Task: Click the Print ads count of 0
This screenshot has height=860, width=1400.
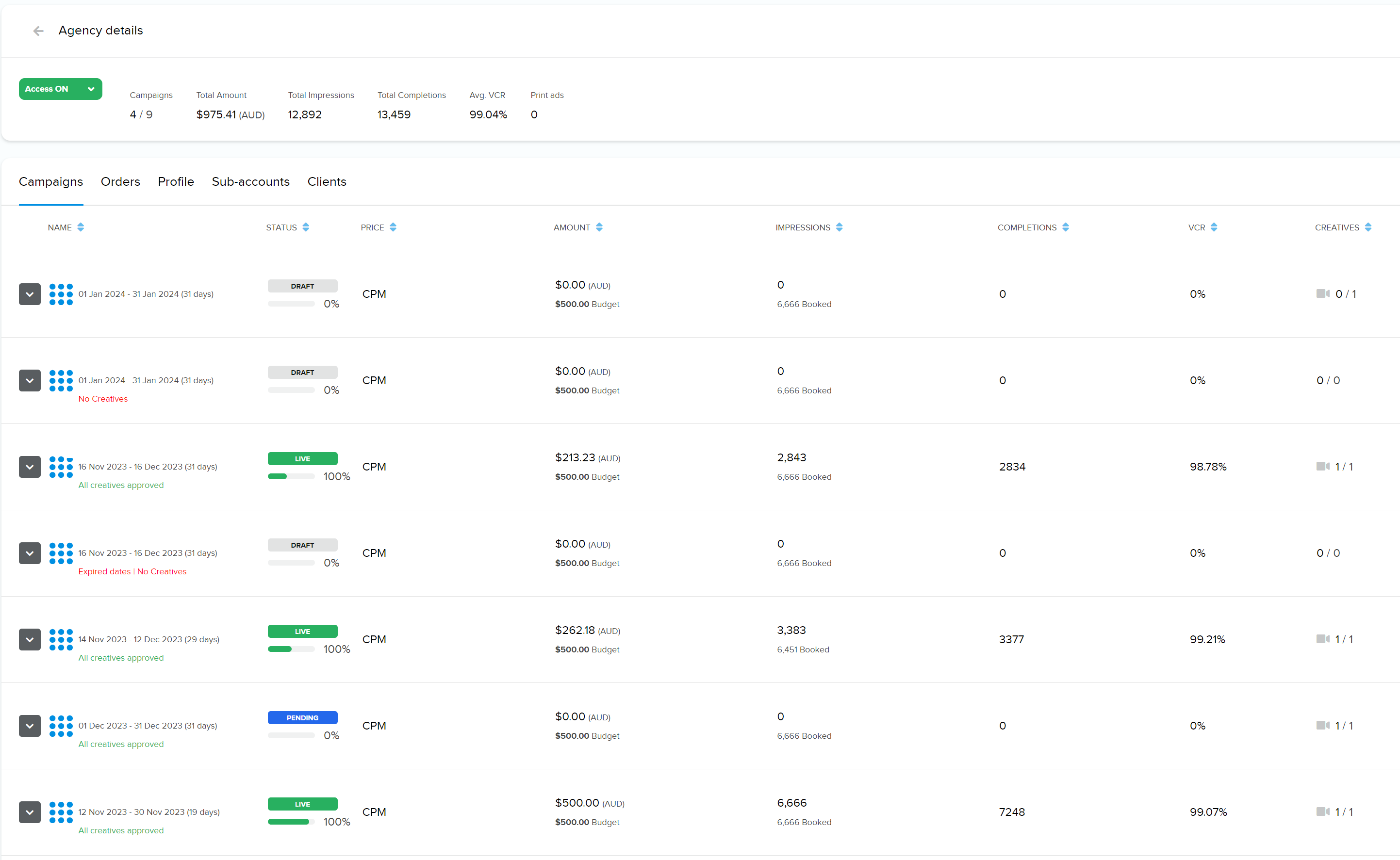Action: click(534, 115)
